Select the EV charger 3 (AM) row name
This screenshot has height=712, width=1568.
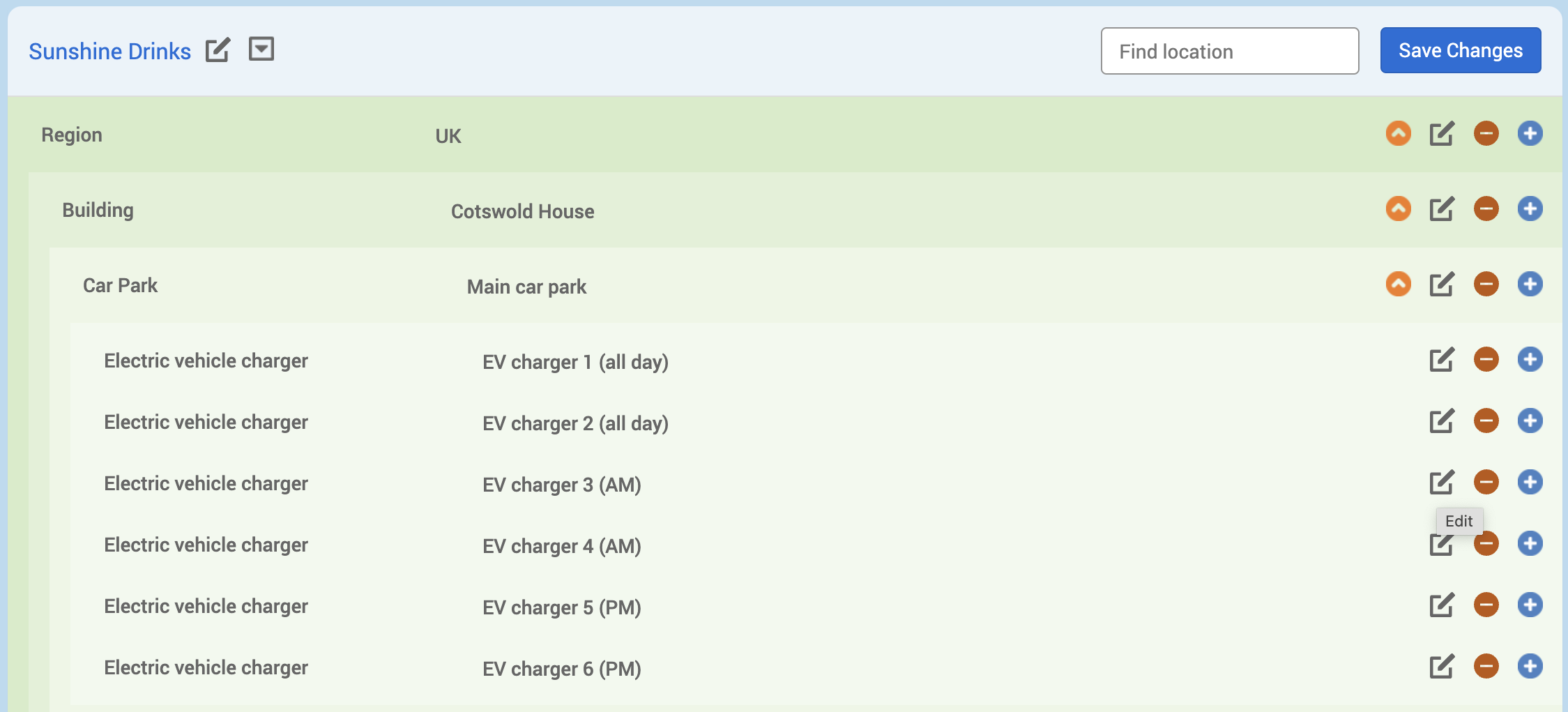561,485
